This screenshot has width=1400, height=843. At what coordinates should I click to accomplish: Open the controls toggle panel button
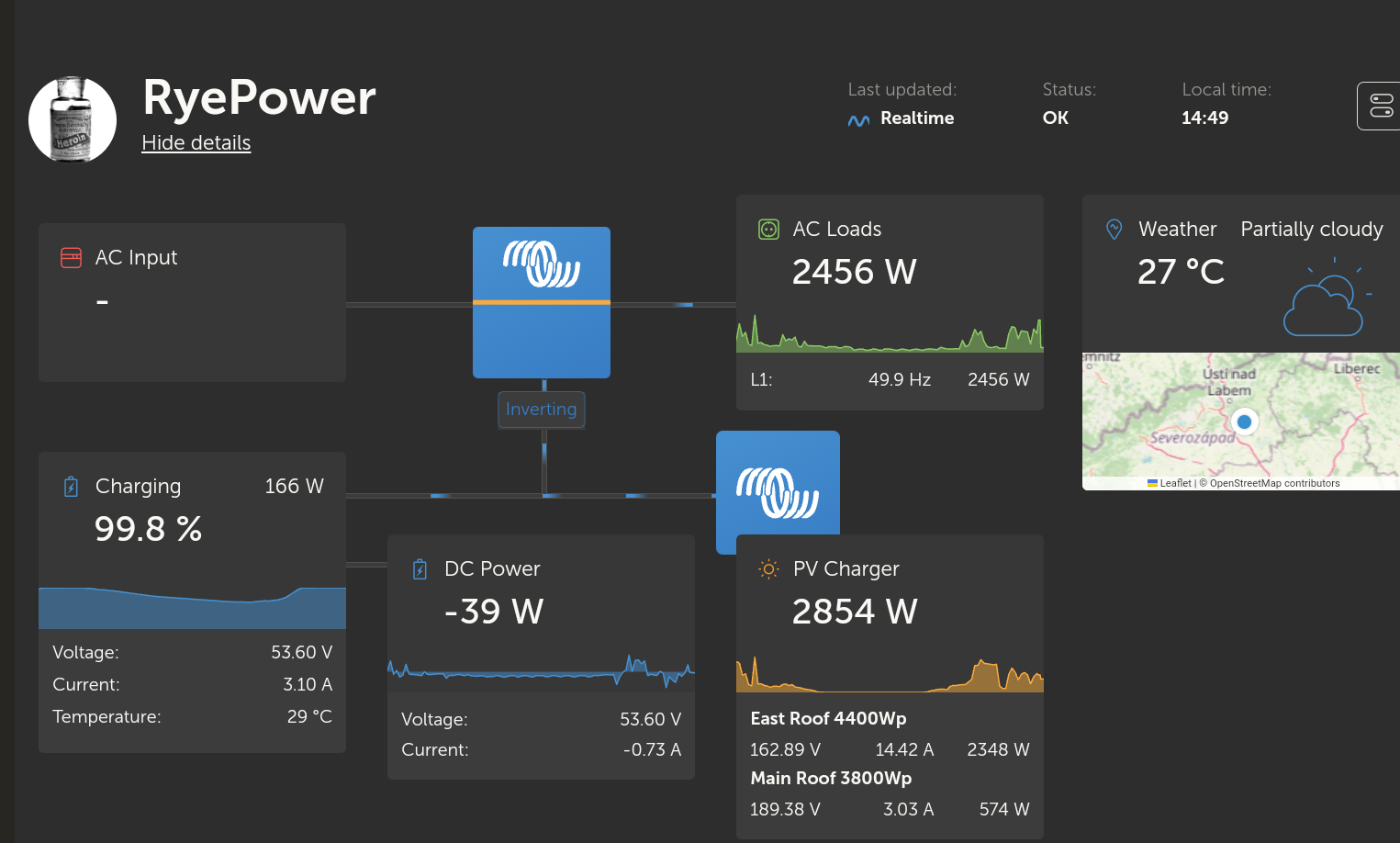coord(1380,106)
